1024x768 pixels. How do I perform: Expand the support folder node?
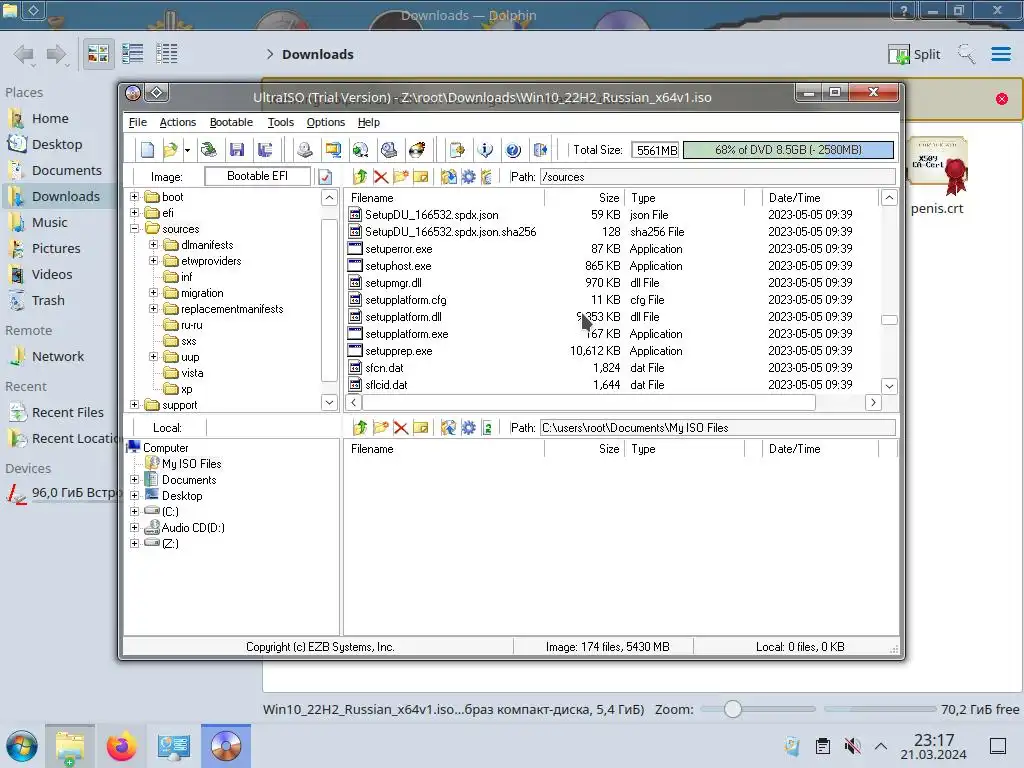point(135,405)
